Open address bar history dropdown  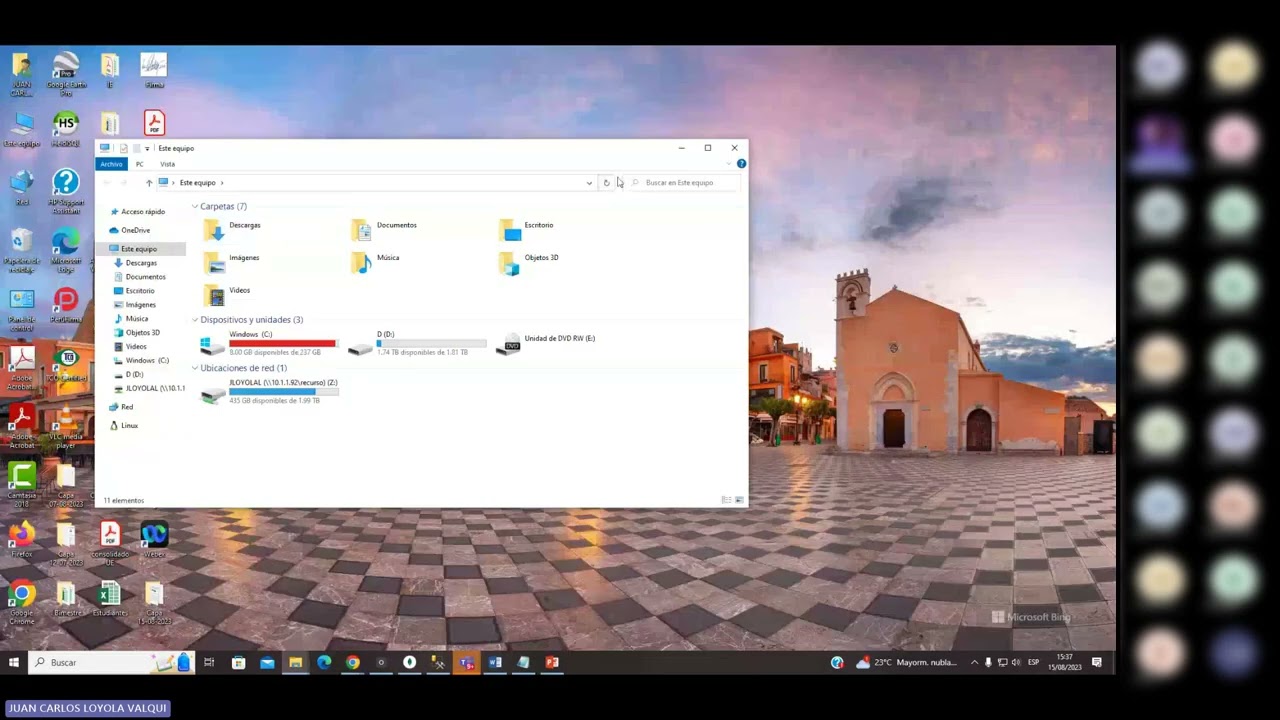(589, 183)
